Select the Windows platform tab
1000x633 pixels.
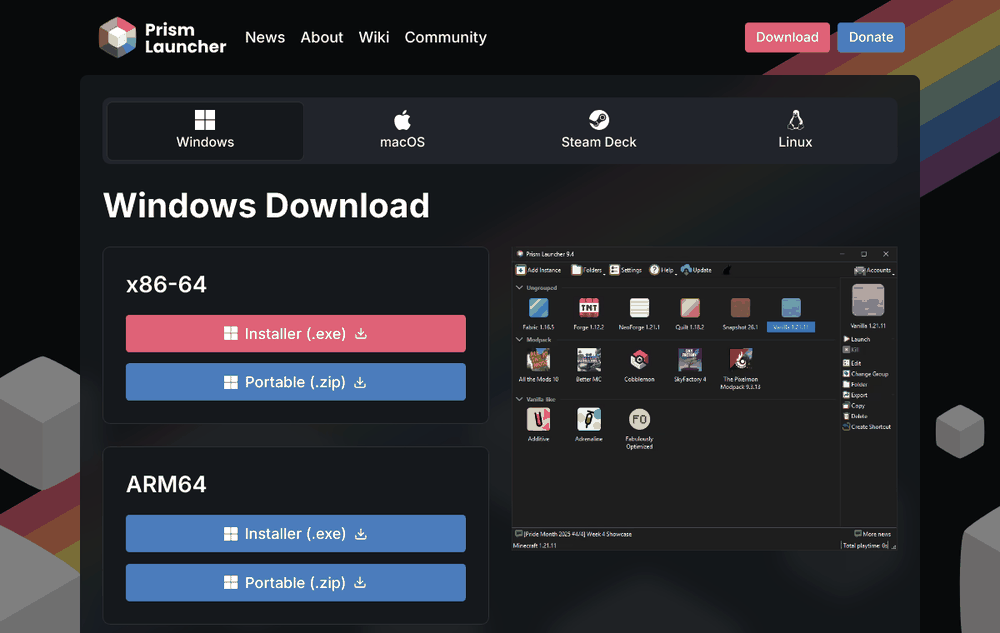(x=205, y=131)
